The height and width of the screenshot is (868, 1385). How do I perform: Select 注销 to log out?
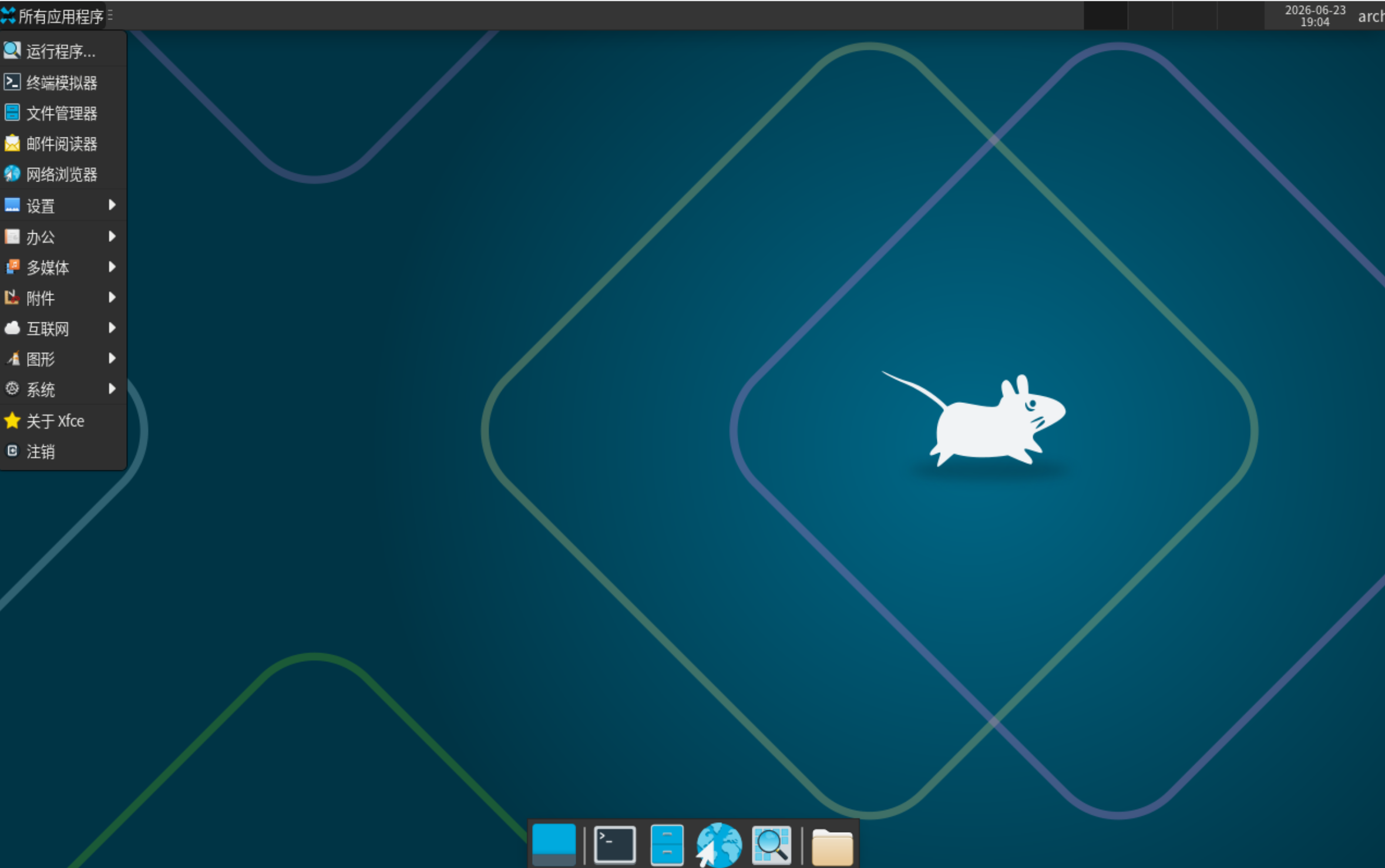click(x=63, y=451)
